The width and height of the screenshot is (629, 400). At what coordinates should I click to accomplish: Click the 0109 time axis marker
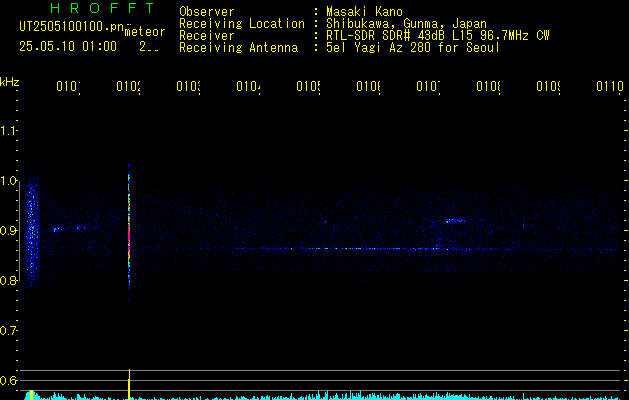[548, 86]
